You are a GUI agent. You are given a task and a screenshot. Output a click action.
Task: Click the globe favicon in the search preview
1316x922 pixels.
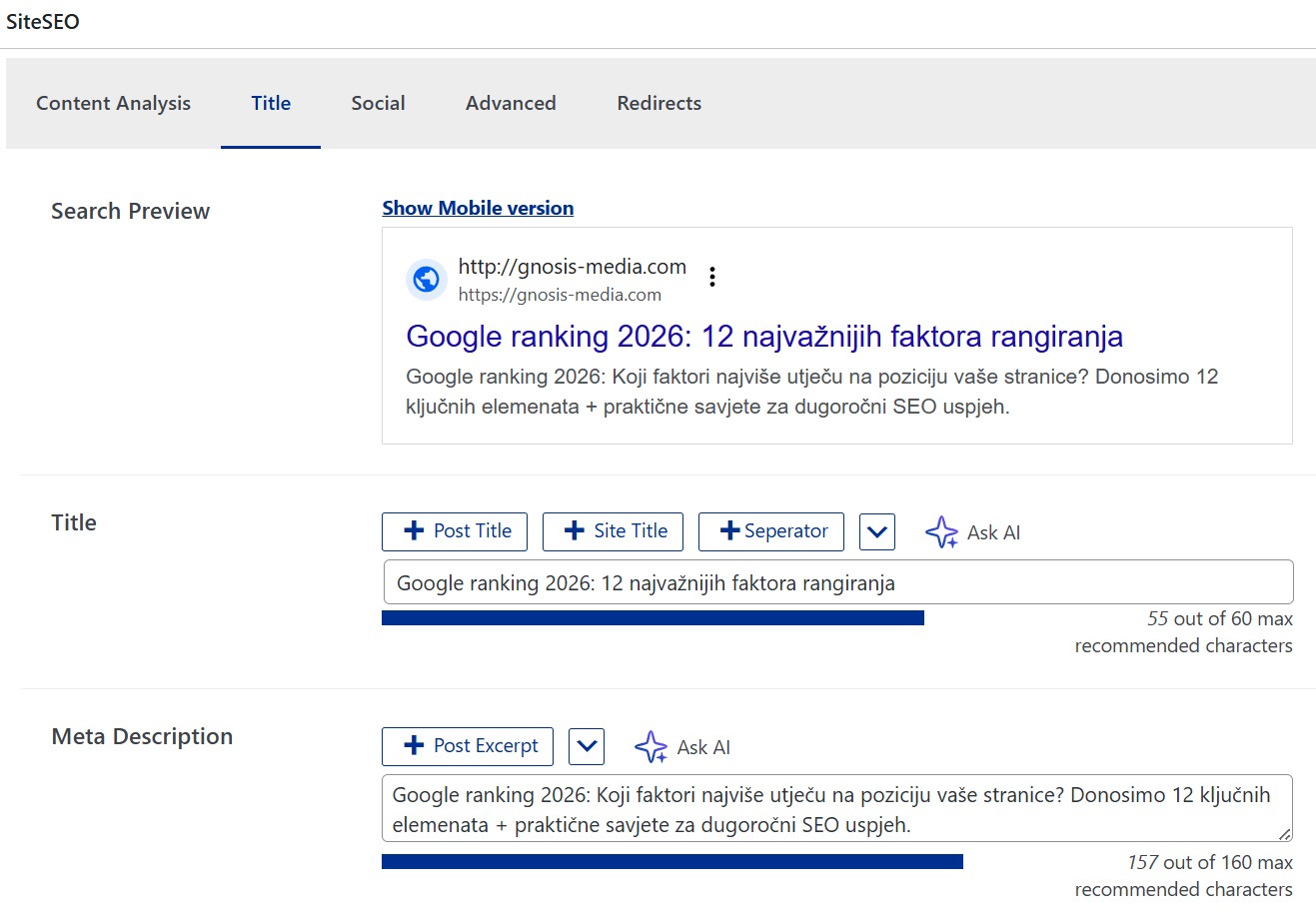[427, 280]
